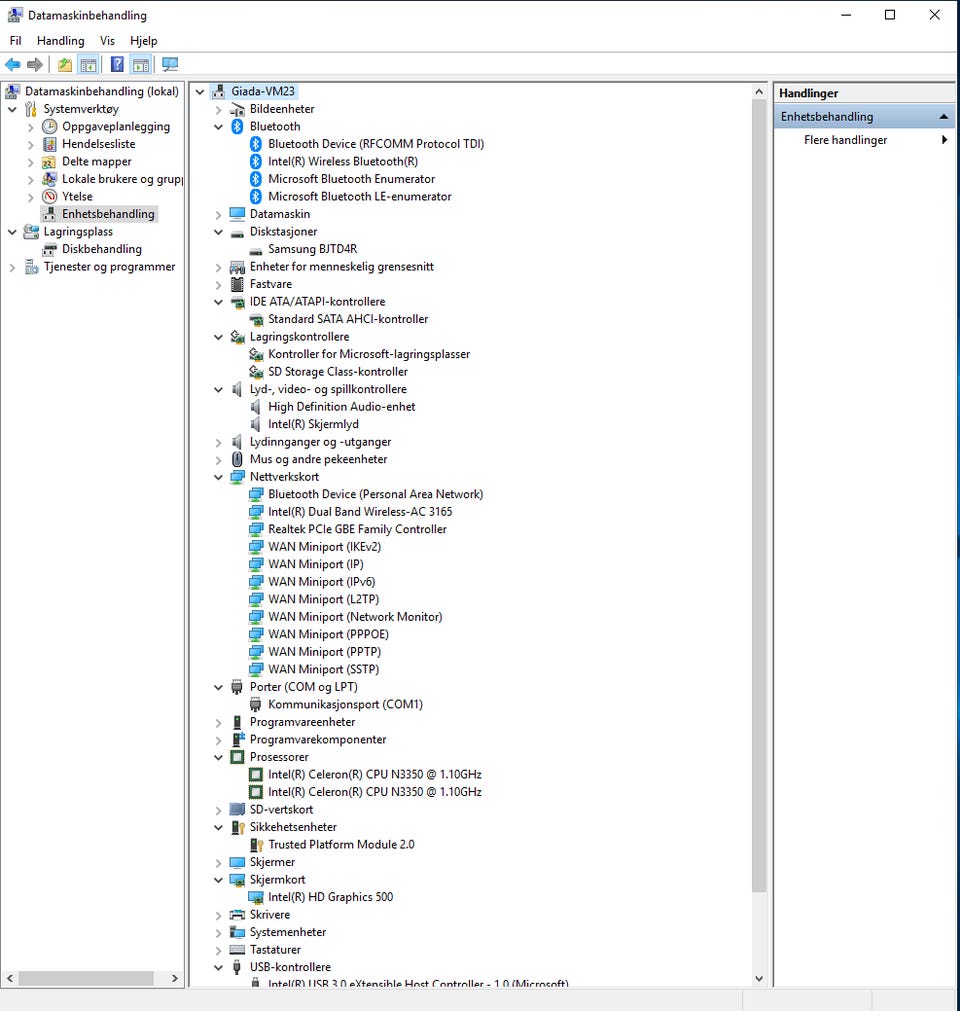Image resolution: width=960 pixels, height=1011 pixels.
Task: Click the Trusted Platform Module 2.0 icon
Action: point(256,845)
